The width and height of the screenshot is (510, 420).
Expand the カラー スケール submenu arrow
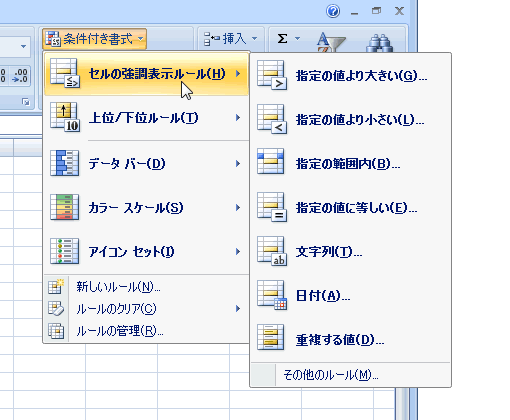pyautogui.click(x=238, y=208)
